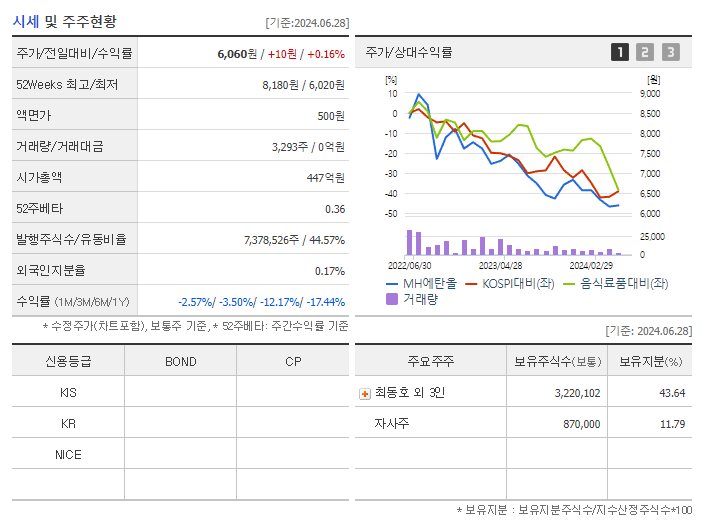The height and width of the screenshot is (525, 702).
Task: Click the 발행주식수/유동비율 label
Action: [71, 239]
